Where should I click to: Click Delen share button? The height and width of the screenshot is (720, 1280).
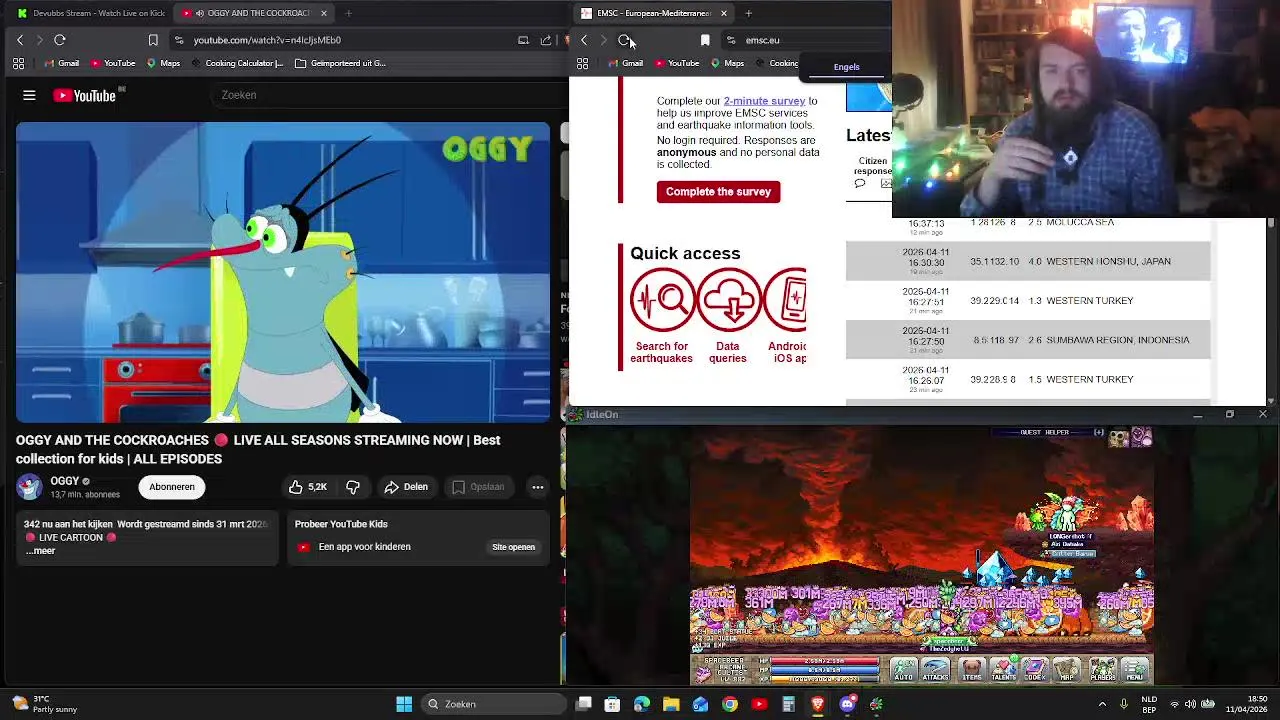[405, 487]
